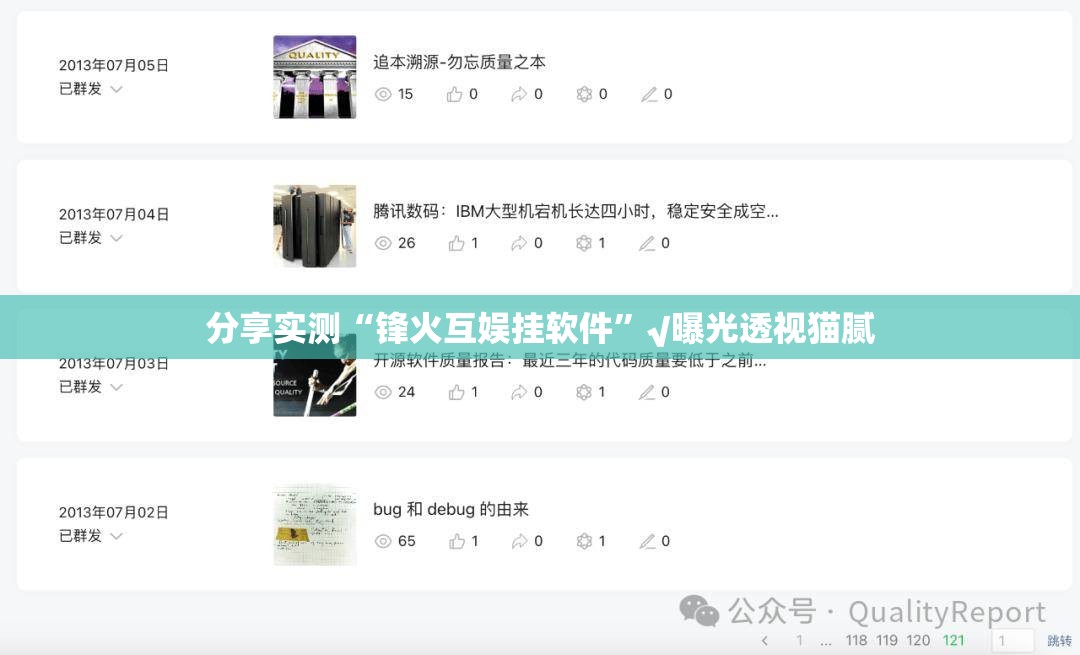Click the flower-shaped 在看 icon on IBM大型机 article
Screen dimensions: 1080x655
[584, 243]
